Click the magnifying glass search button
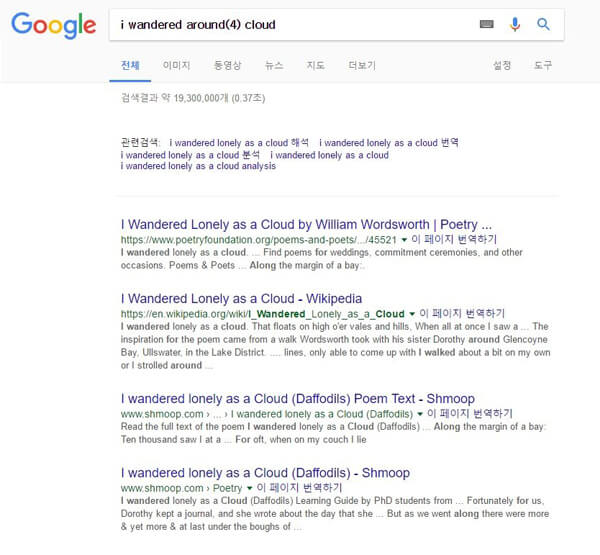This screenshot has height=555, width=600. point(543,24)
